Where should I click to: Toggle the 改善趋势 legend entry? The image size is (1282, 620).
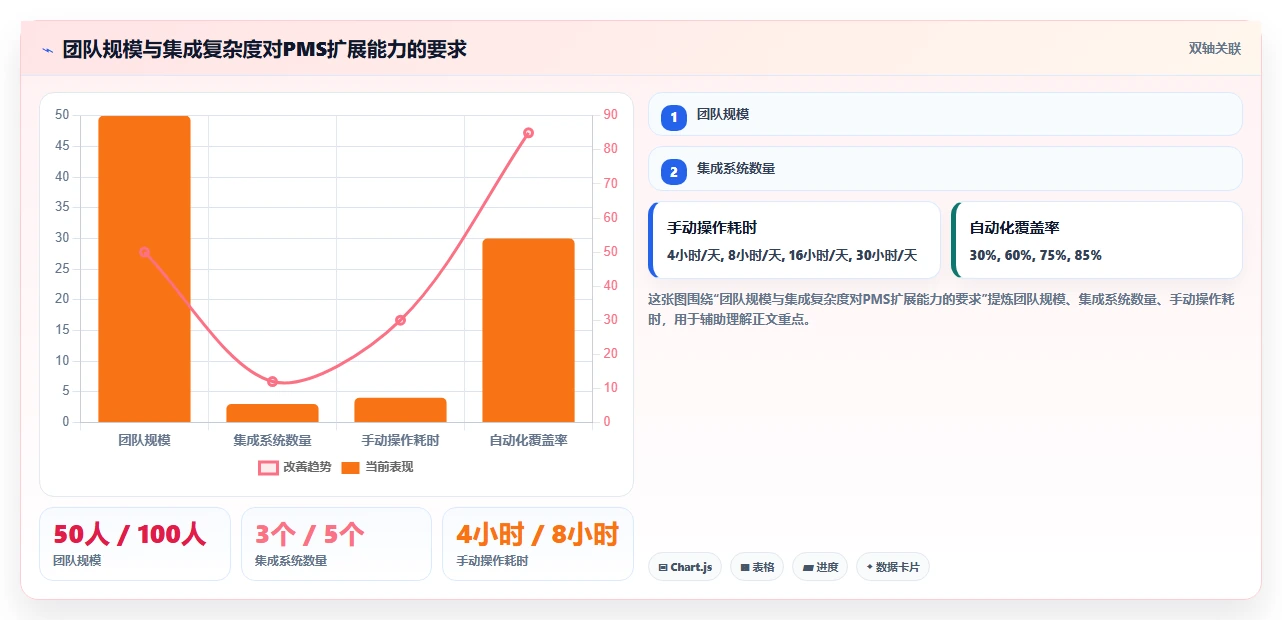pyautogui.click(x=295, y=467)
